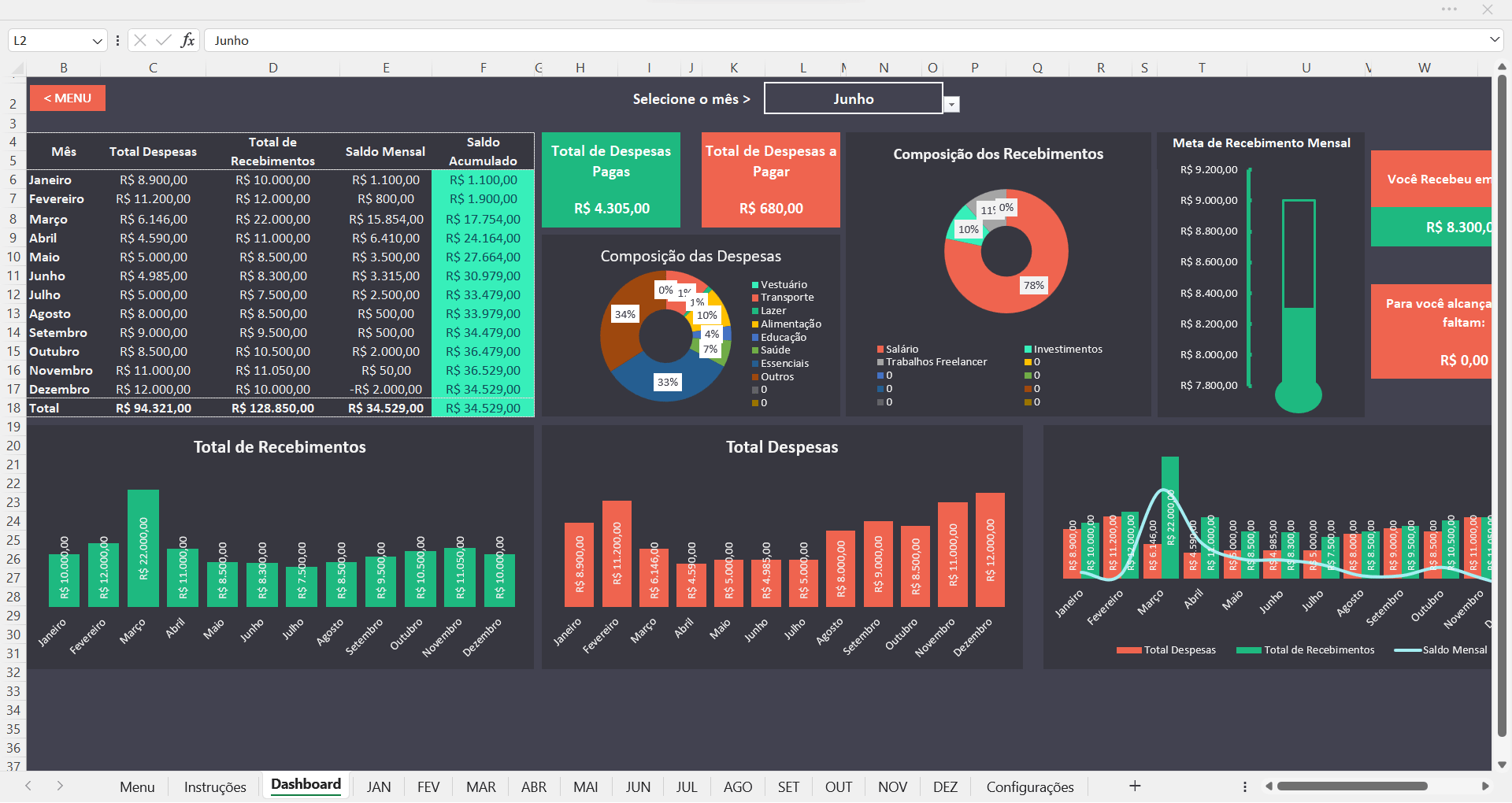The image size is (1512, 803).
Task: Open the DEZ sheet tab
Action: [946, 786]
